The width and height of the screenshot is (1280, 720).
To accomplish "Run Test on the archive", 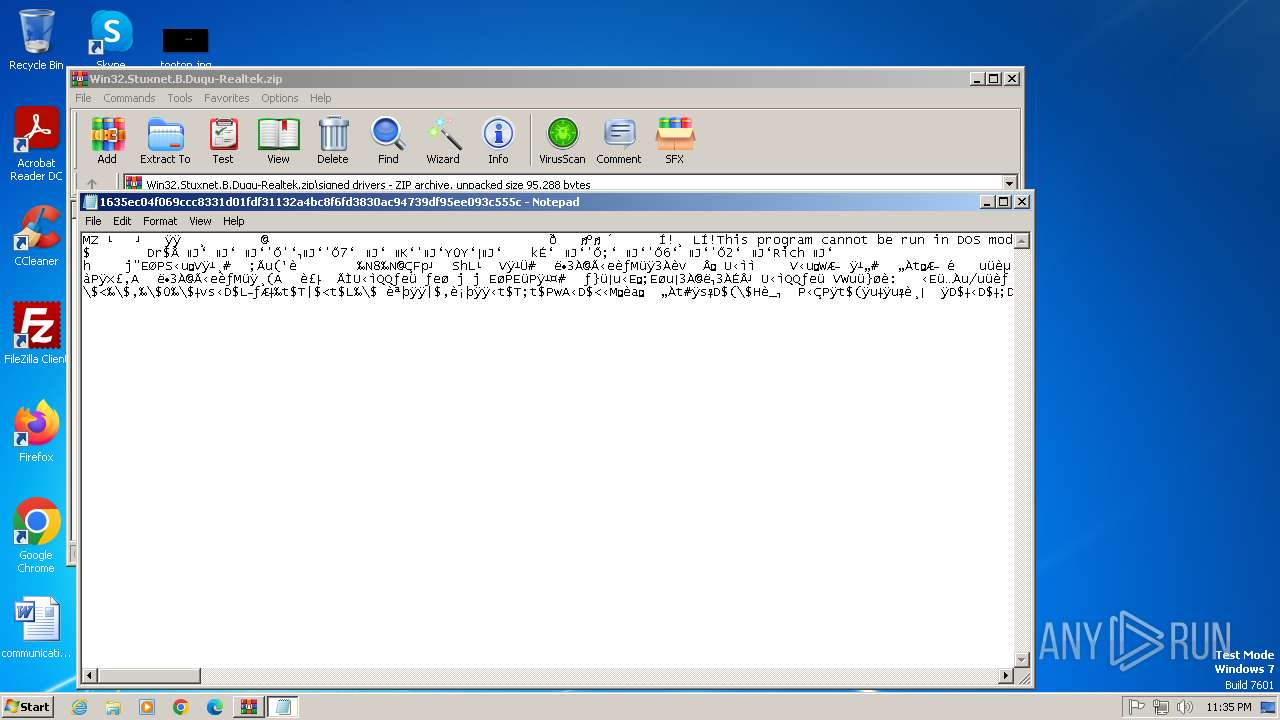I will coord(223,141).
